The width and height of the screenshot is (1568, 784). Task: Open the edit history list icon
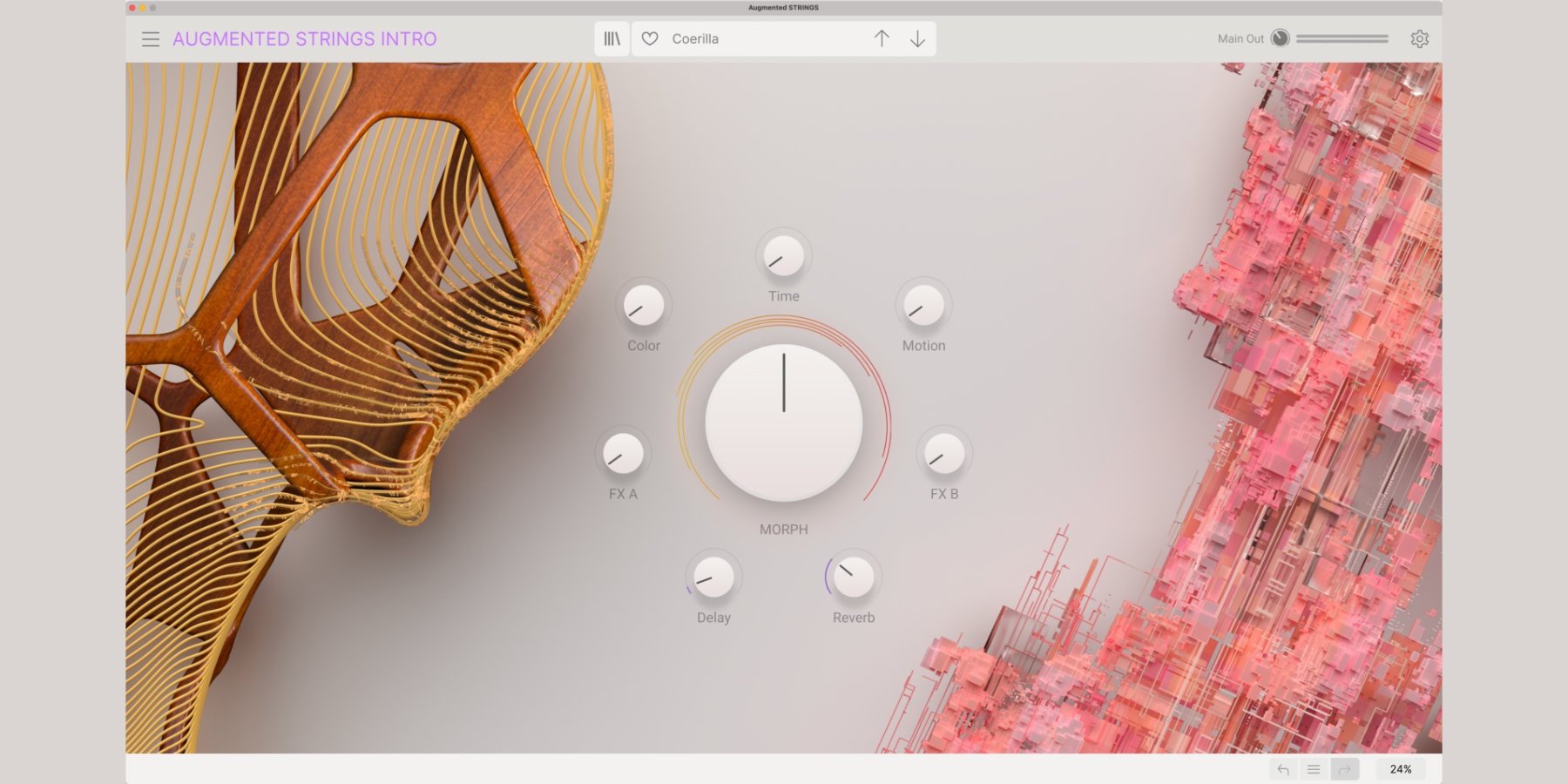click(1314, 769)
